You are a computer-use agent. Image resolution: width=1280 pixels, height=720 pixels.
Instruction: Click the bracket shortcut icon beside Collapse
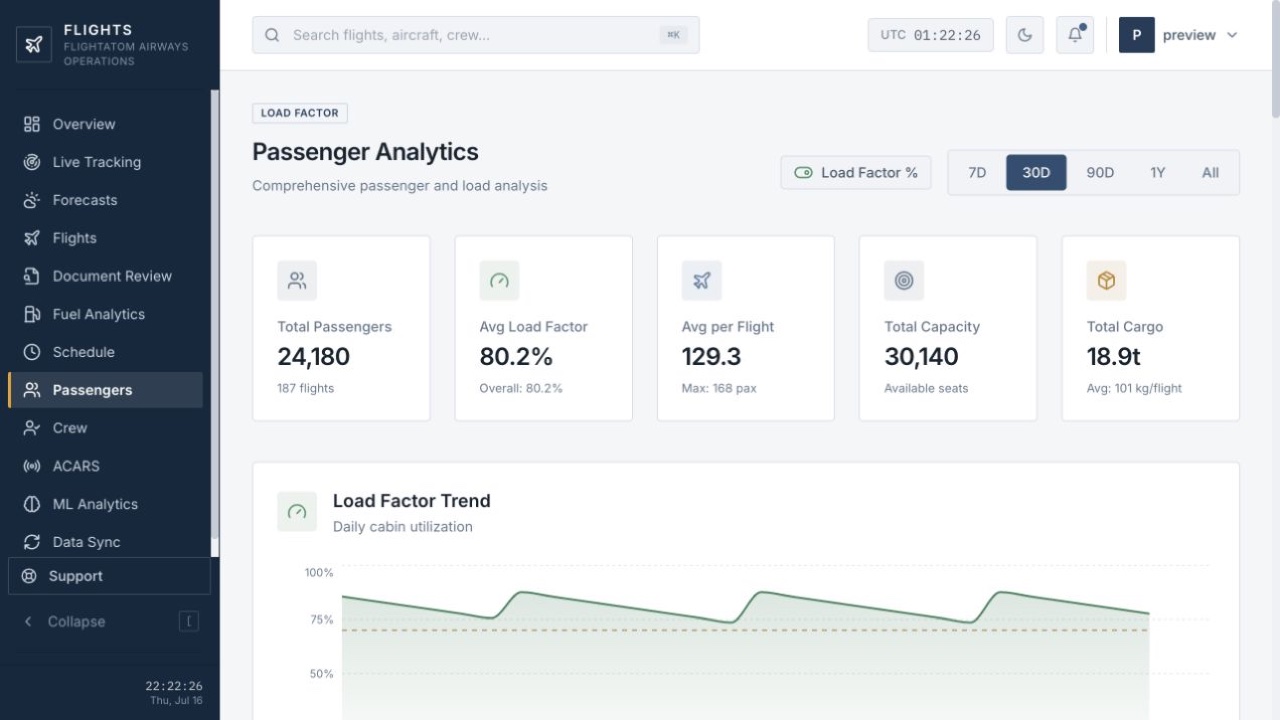(189, 621)
